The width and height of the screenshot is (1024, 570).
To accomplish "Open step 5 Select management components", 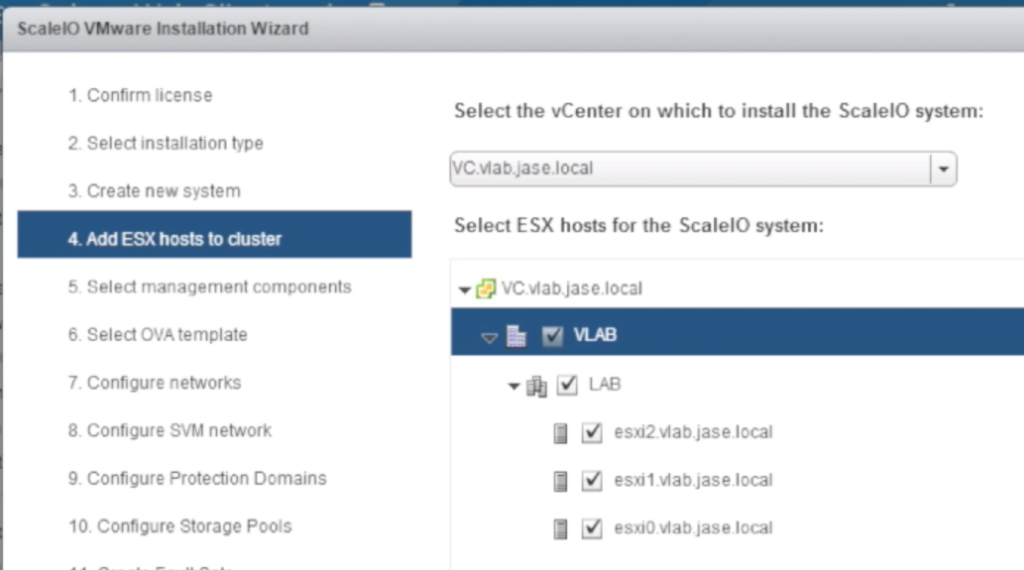I will [x=209, y=287].
